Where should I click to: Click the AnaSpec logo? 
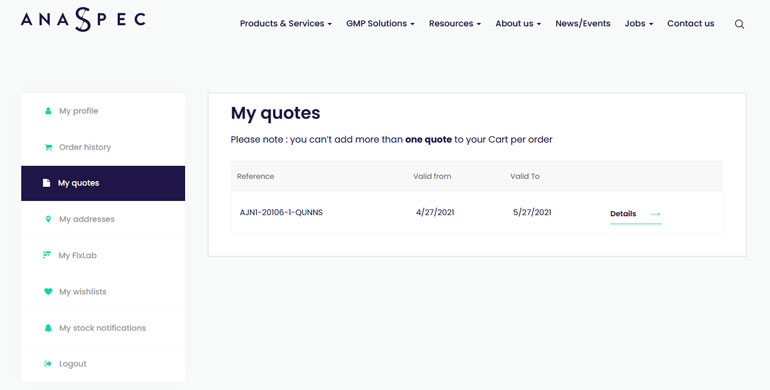pyautogui.click(x=83, y=20)
